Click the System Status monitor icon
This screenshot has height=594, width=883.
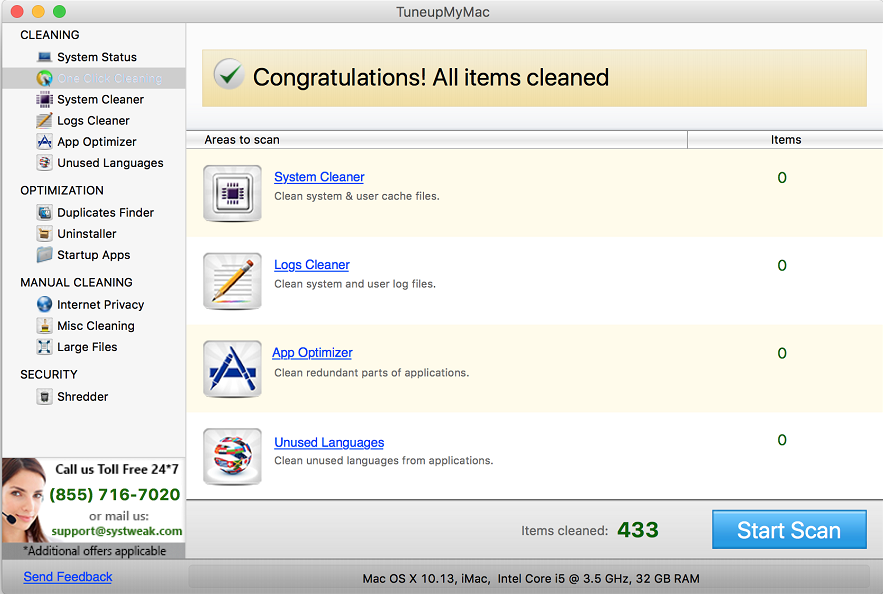coord(44,57)
